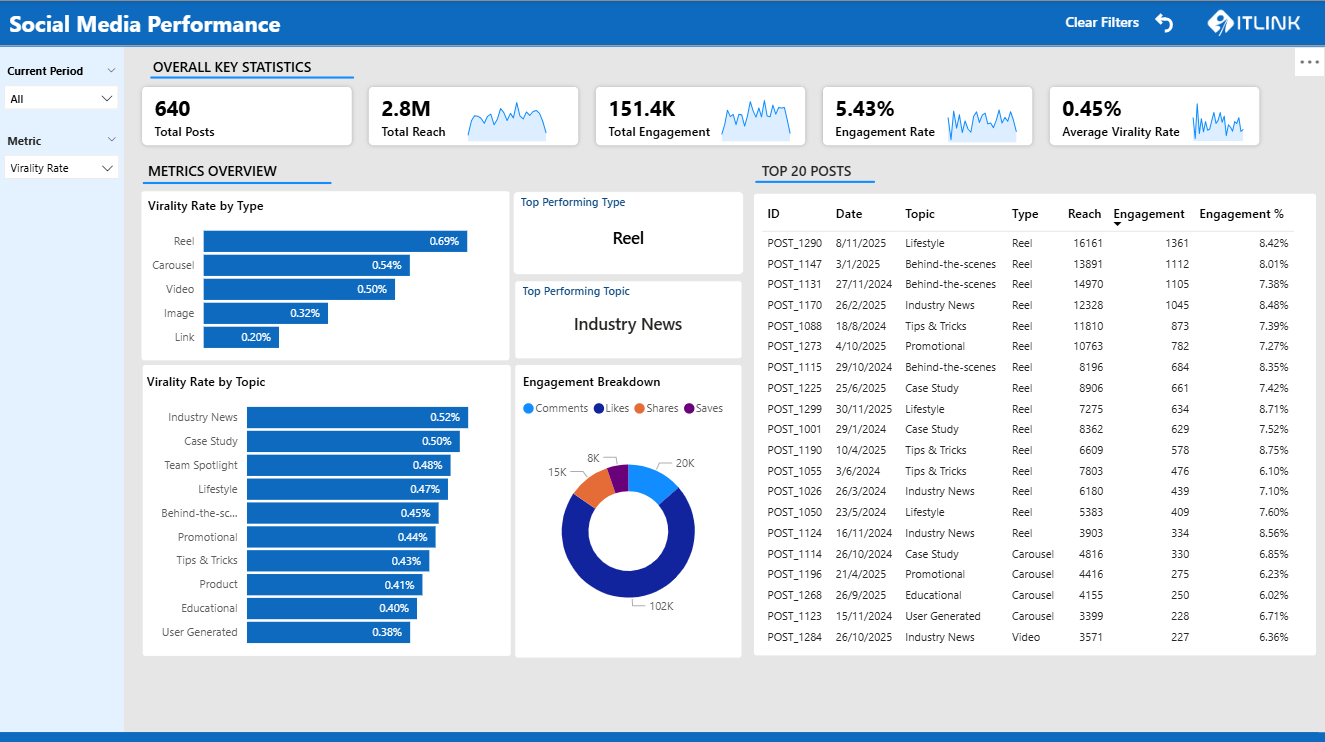Select the Reel bar in Virality Rate by Type
The image size is (1325, 742).
(x=335, y=241)
